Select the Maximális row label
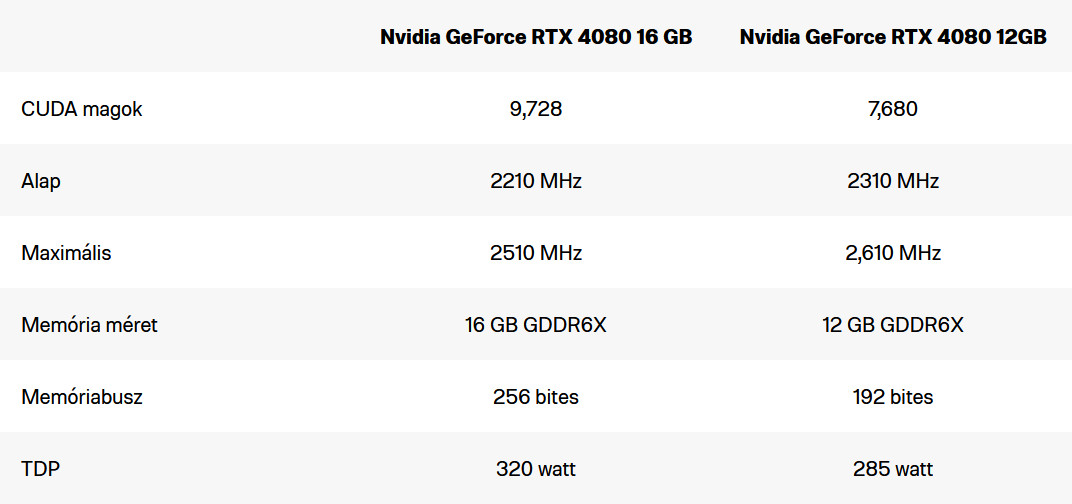The height and width of the screenshot is (504, 1072). pos(66,253)
